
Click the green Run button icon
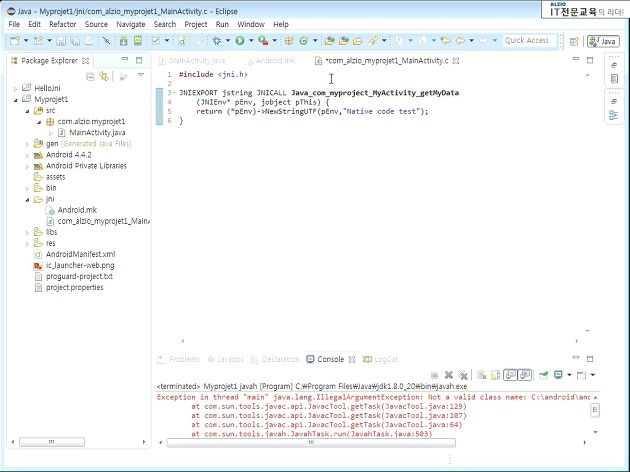point(240,41)
